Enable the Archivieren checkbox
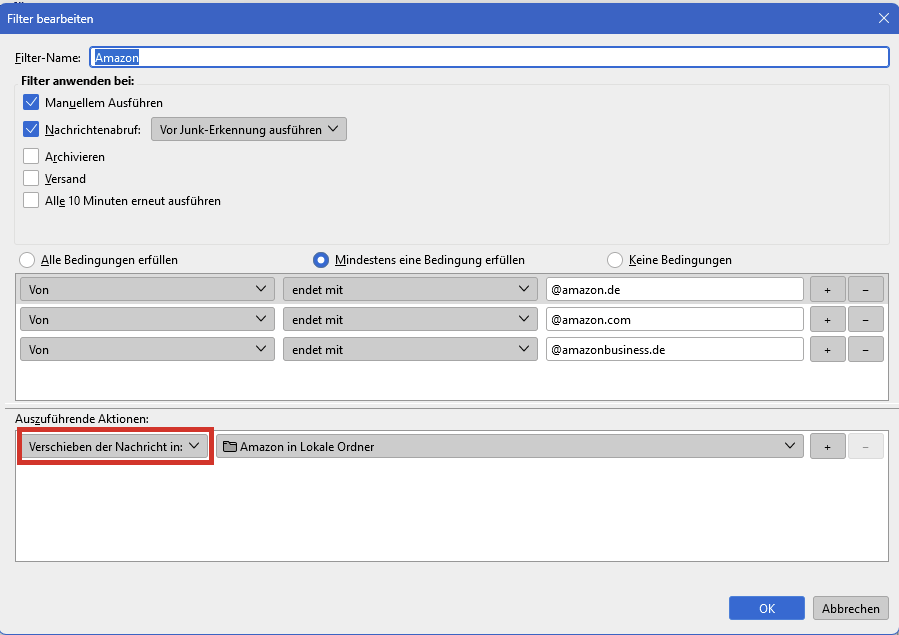This screenshot has height=635, width=899. point(31,156)
